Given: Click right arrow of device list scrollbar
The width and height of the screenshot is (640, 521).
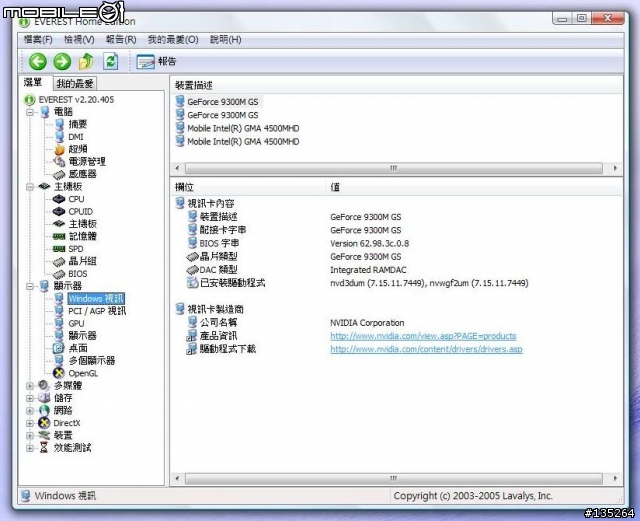Looking at the screenshot, I should (615, 168).
